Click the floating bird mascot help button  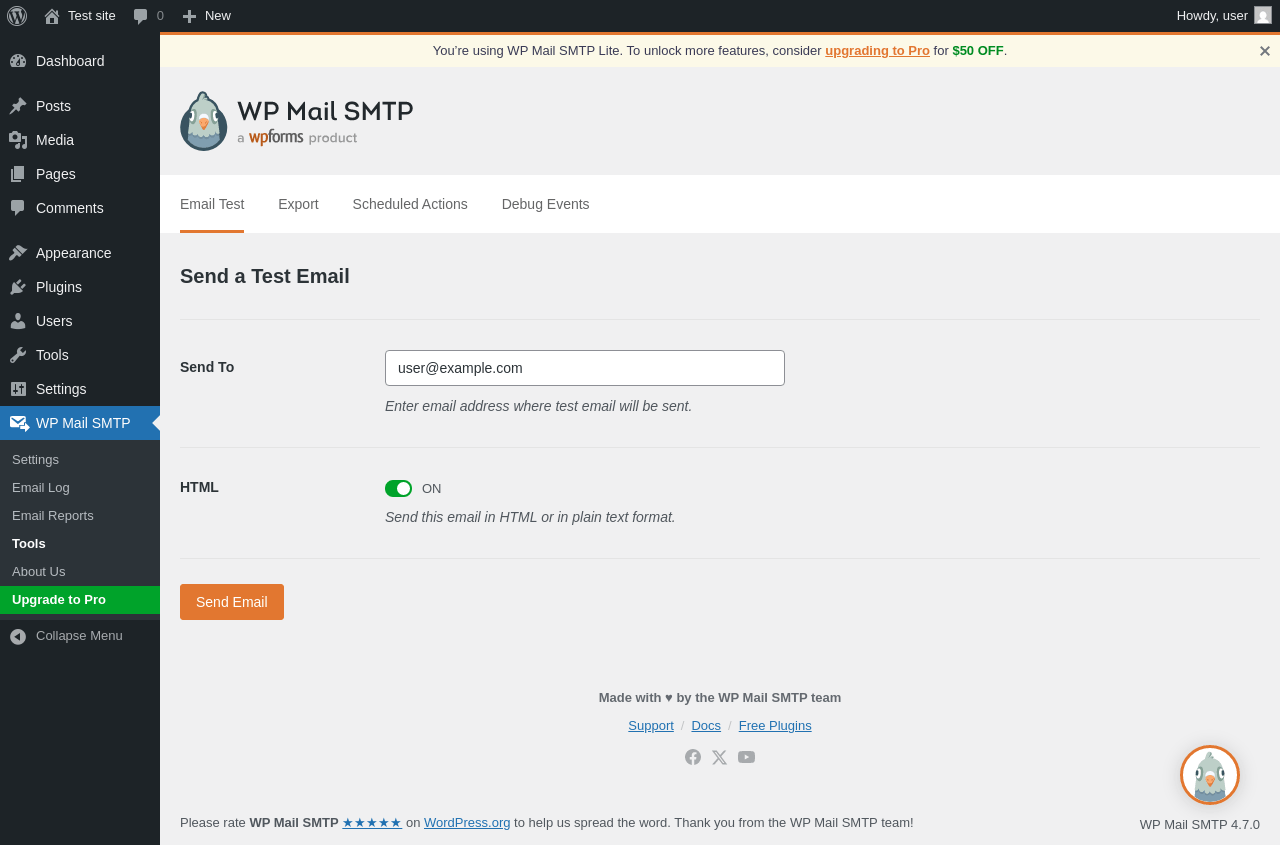[1210, 775]
